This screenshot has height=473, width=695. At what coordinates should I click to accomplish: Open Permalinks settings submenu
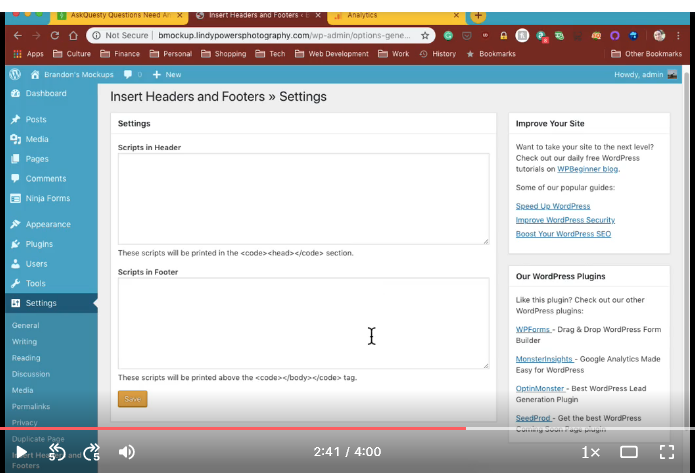[31, 407]
